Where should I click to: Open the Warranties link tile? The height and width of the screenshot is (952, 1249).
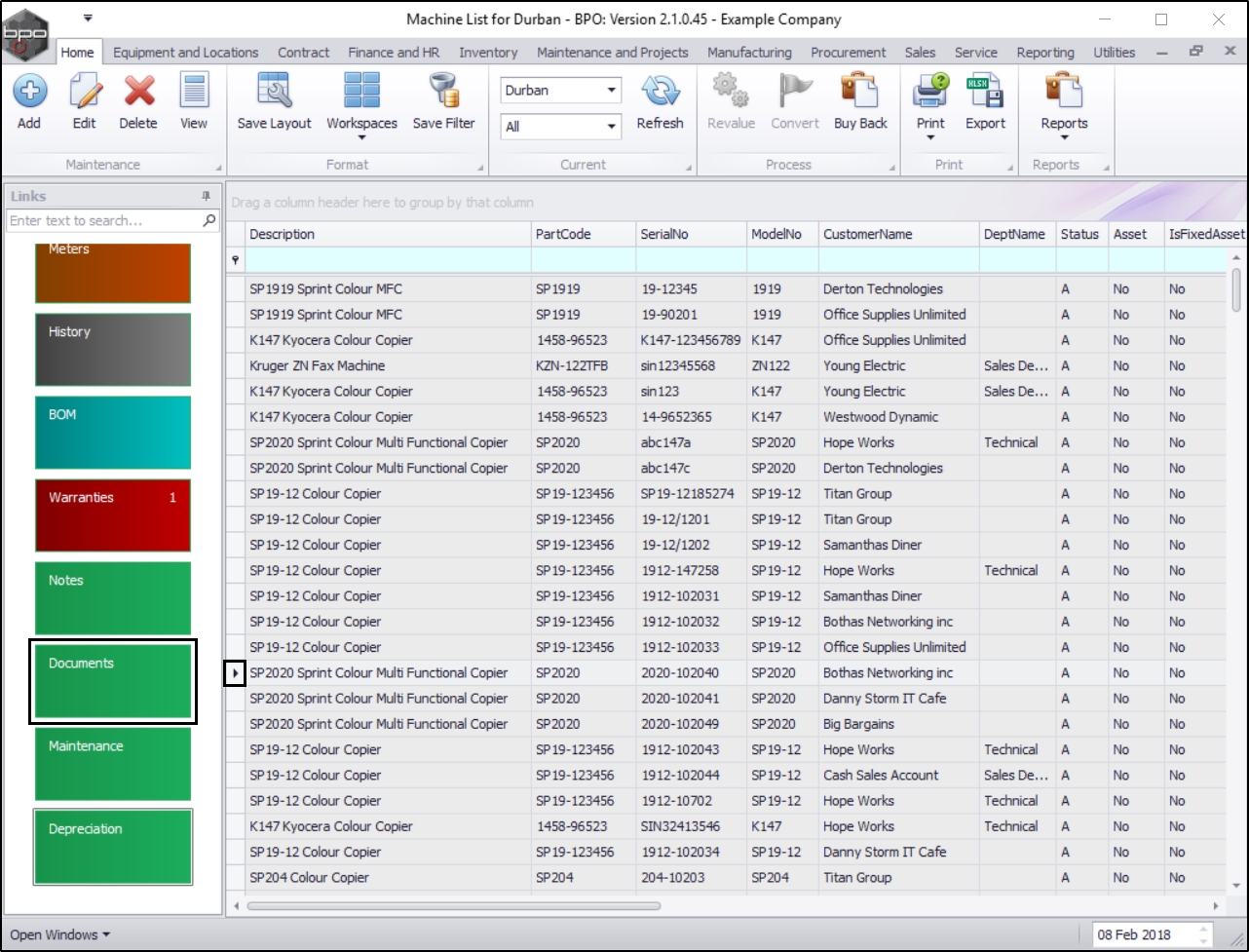point(113,515)
